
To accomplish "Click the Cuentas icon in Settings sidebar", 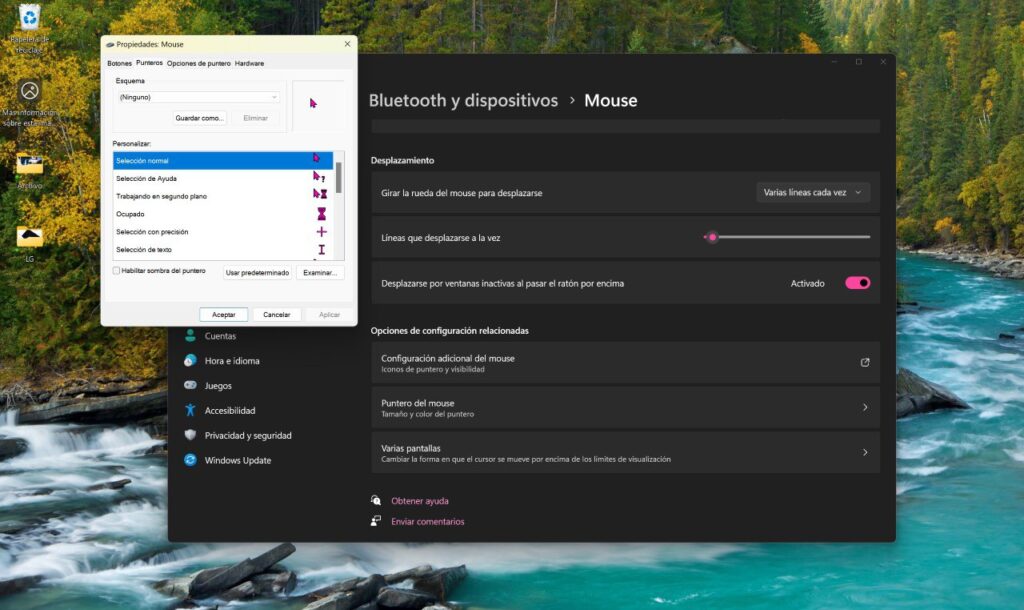I will click(190, 336).
